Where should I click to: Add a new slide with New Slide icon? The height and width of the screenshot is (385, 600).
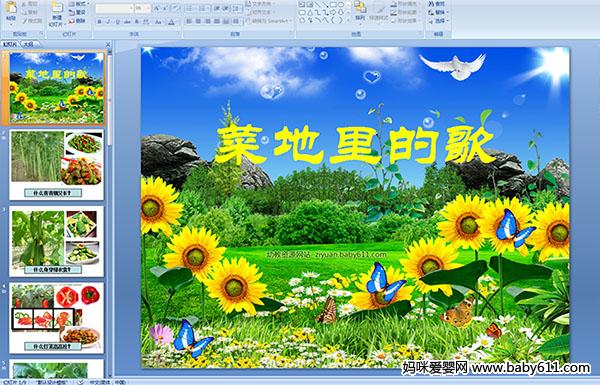57,8
